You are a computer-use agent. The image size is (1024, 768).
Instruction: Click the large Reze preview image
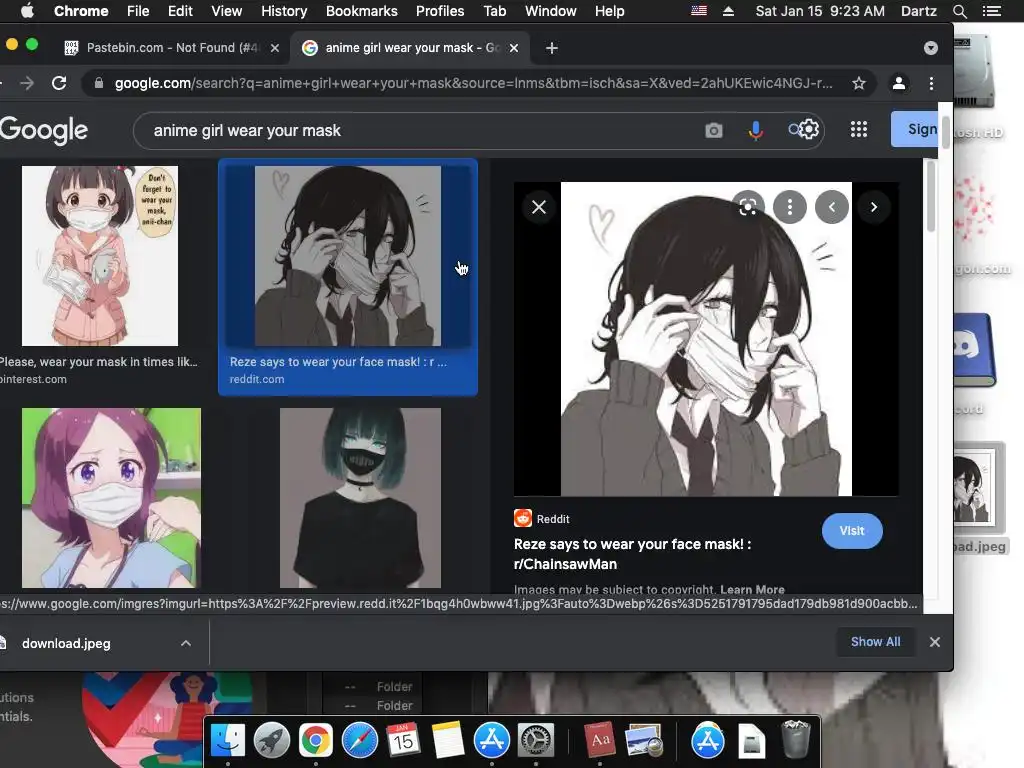[x=706, y=339]
